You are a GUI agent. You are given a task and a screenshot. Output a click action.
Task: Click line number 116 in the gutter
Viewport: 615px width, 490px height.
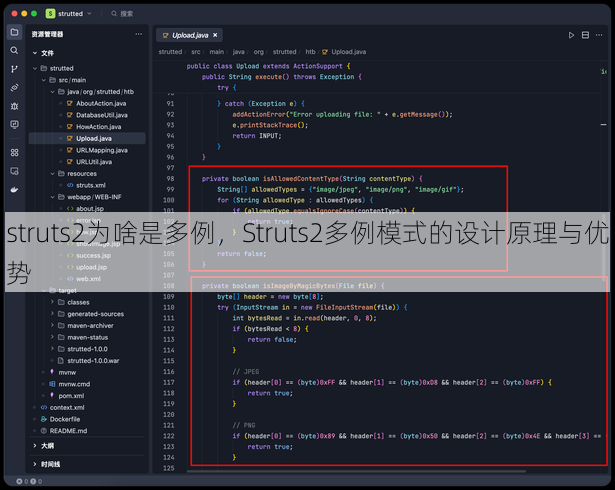[169, 372]
